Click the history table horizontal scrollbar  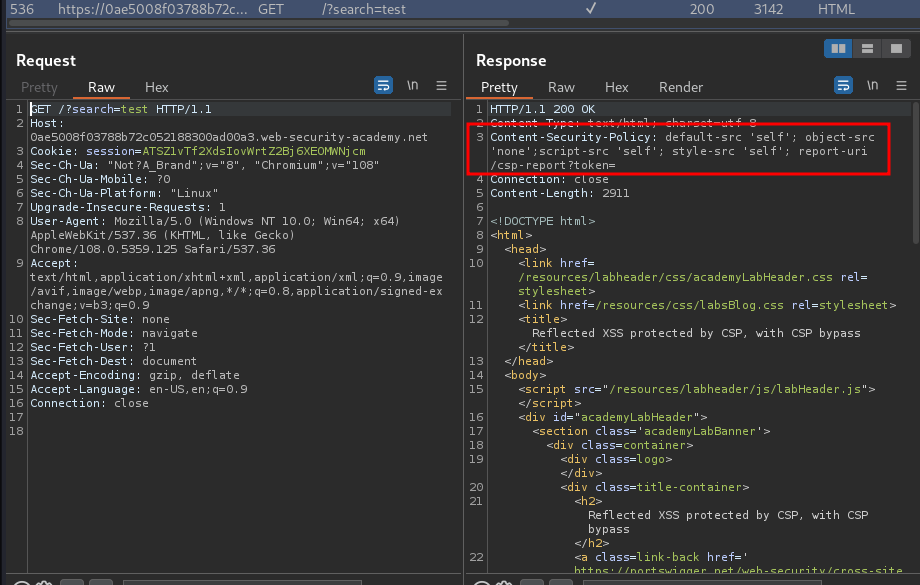pos(258,23)
